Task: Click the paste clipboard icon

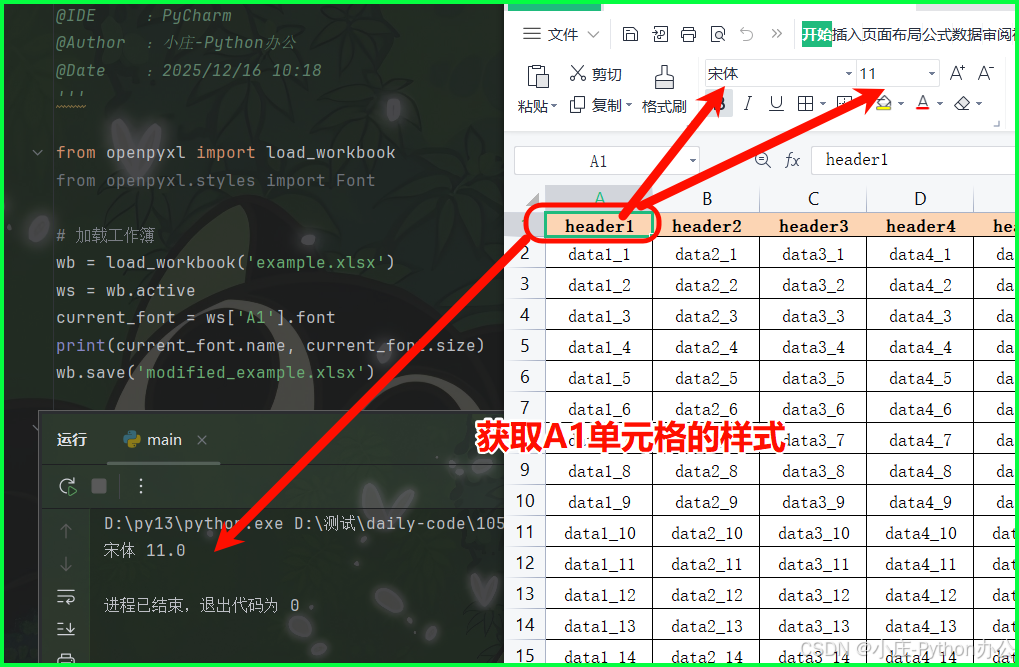Action: [537, 77]
